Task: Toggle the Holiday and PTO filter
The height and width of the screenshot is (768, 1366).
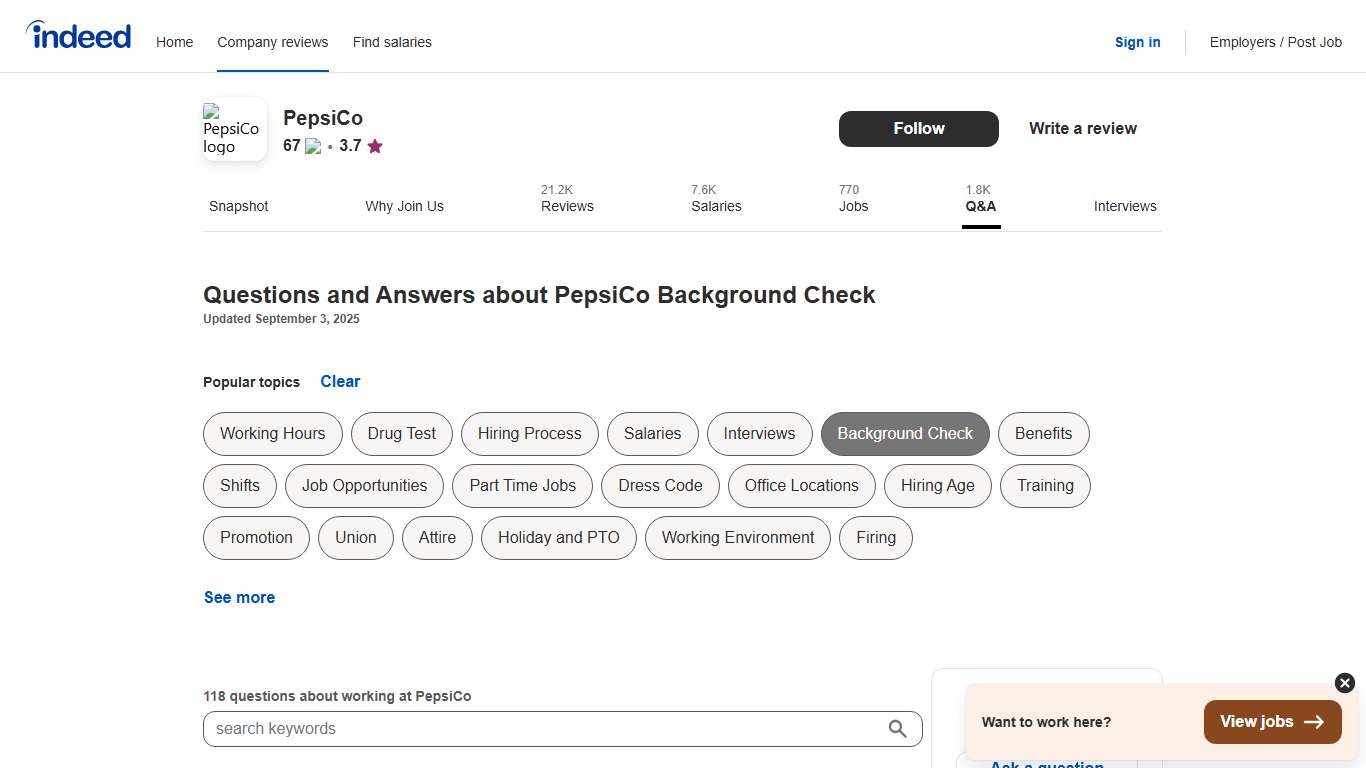Action: pos(558,538)
